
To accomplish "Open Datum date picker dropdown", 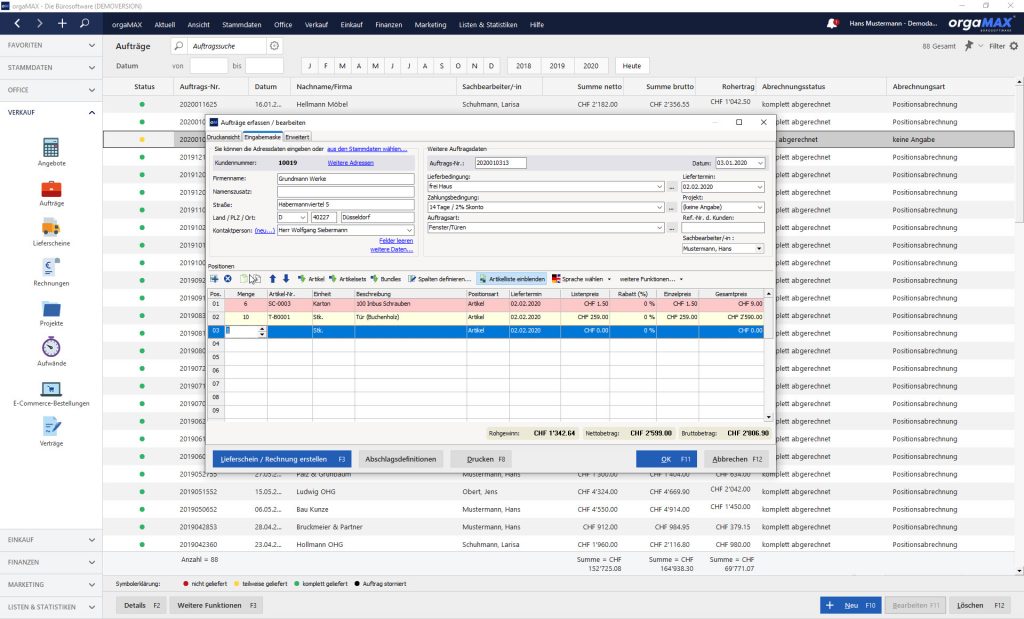I will click(x=760, y=163).
